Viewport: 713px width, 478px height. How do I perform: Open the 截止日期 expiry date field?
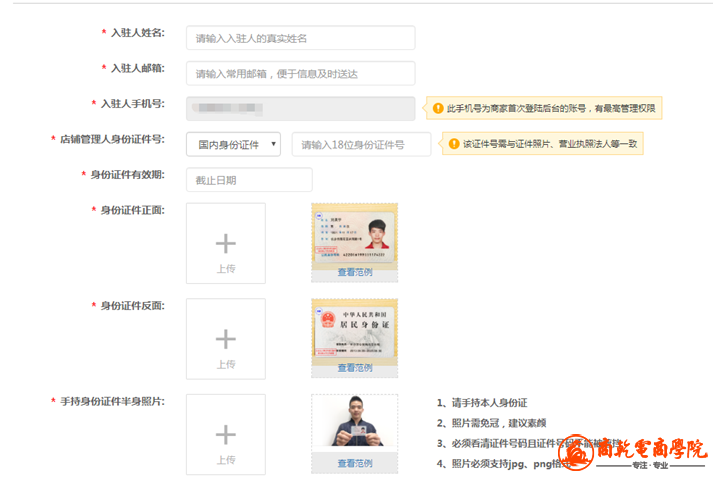(249, 180)
